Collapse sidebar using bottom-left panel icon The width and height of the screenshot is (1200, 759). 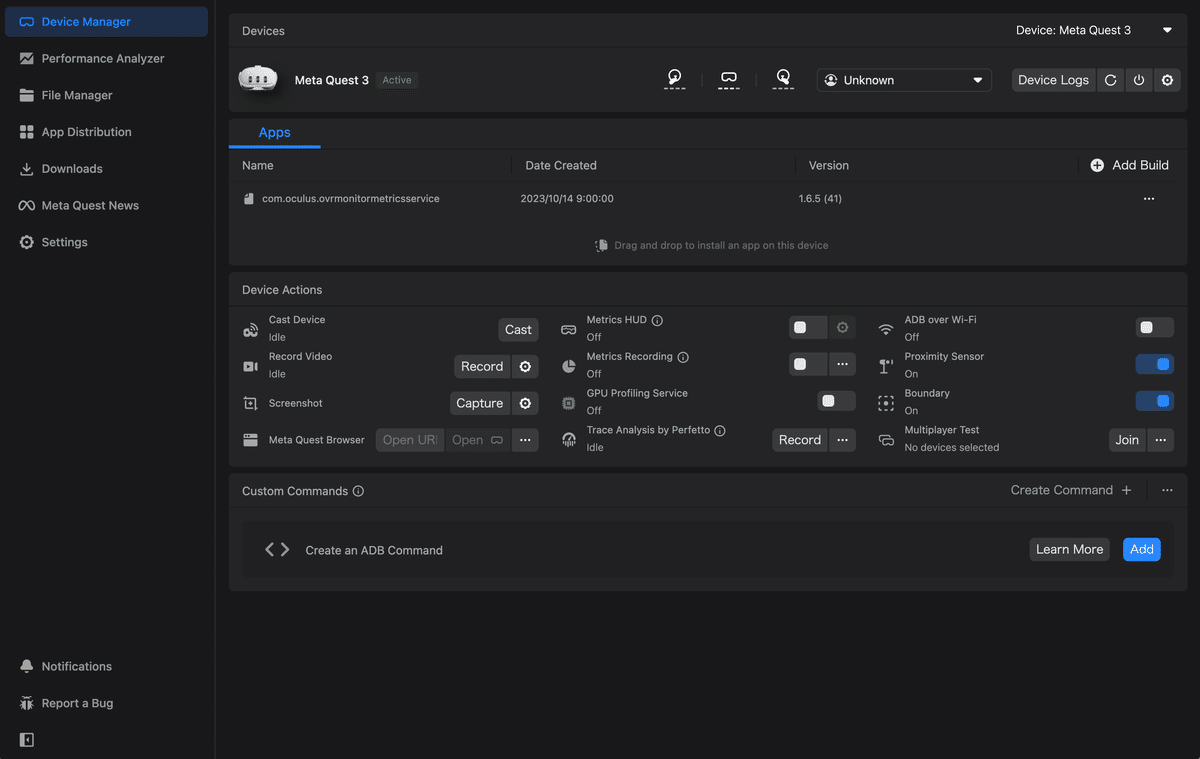[27, 740]
